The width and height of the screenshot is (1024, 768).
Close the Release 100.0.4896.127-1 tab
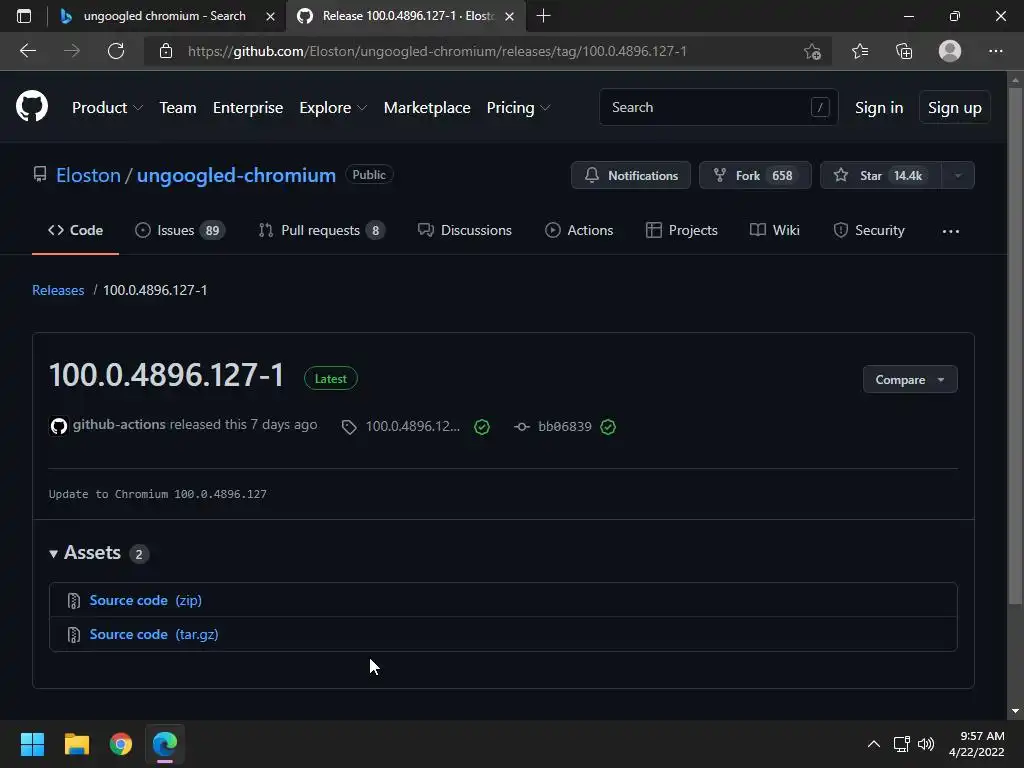[x=509, y=16]
